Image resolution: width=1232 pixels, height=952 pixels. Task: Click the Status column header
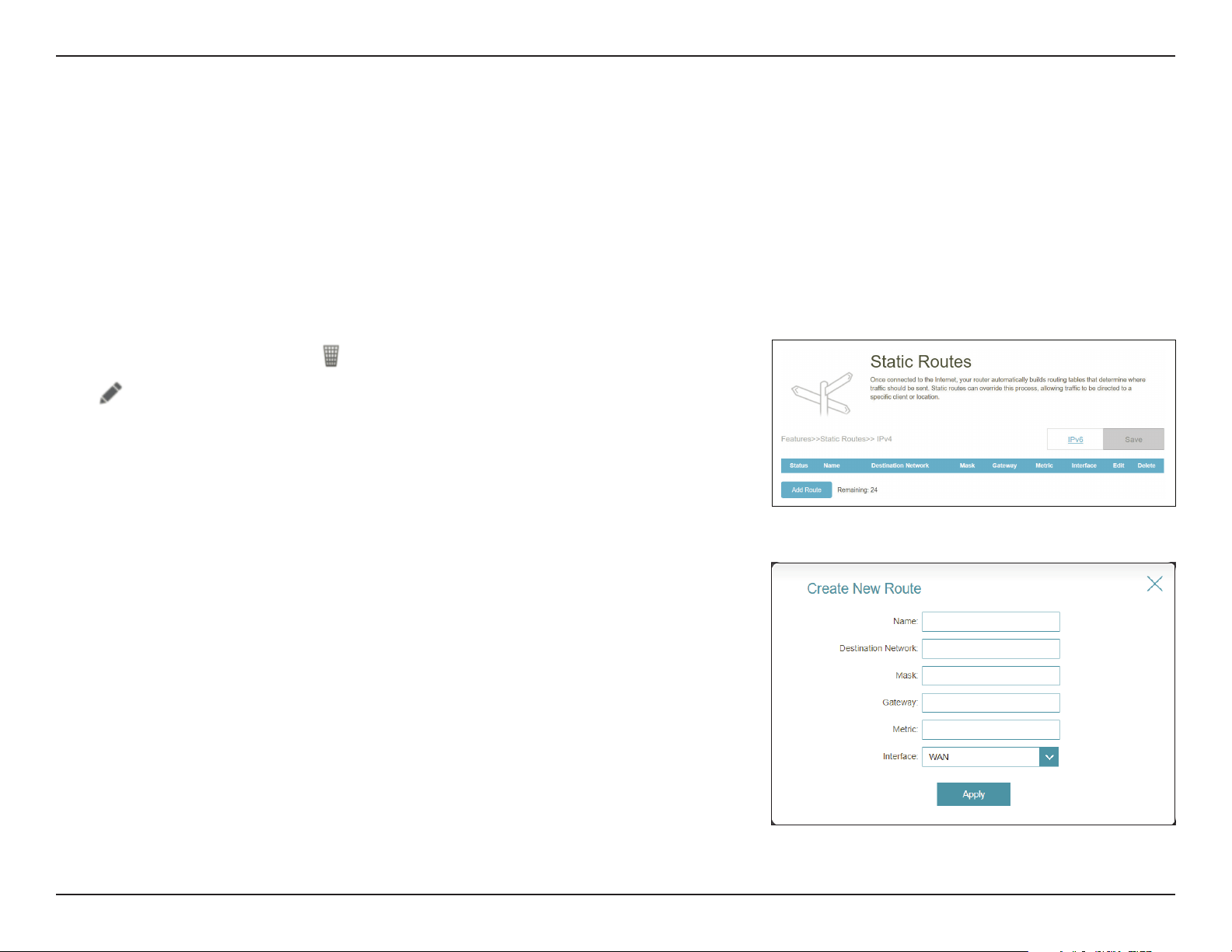pyautogui.click(x=798, y=466)
